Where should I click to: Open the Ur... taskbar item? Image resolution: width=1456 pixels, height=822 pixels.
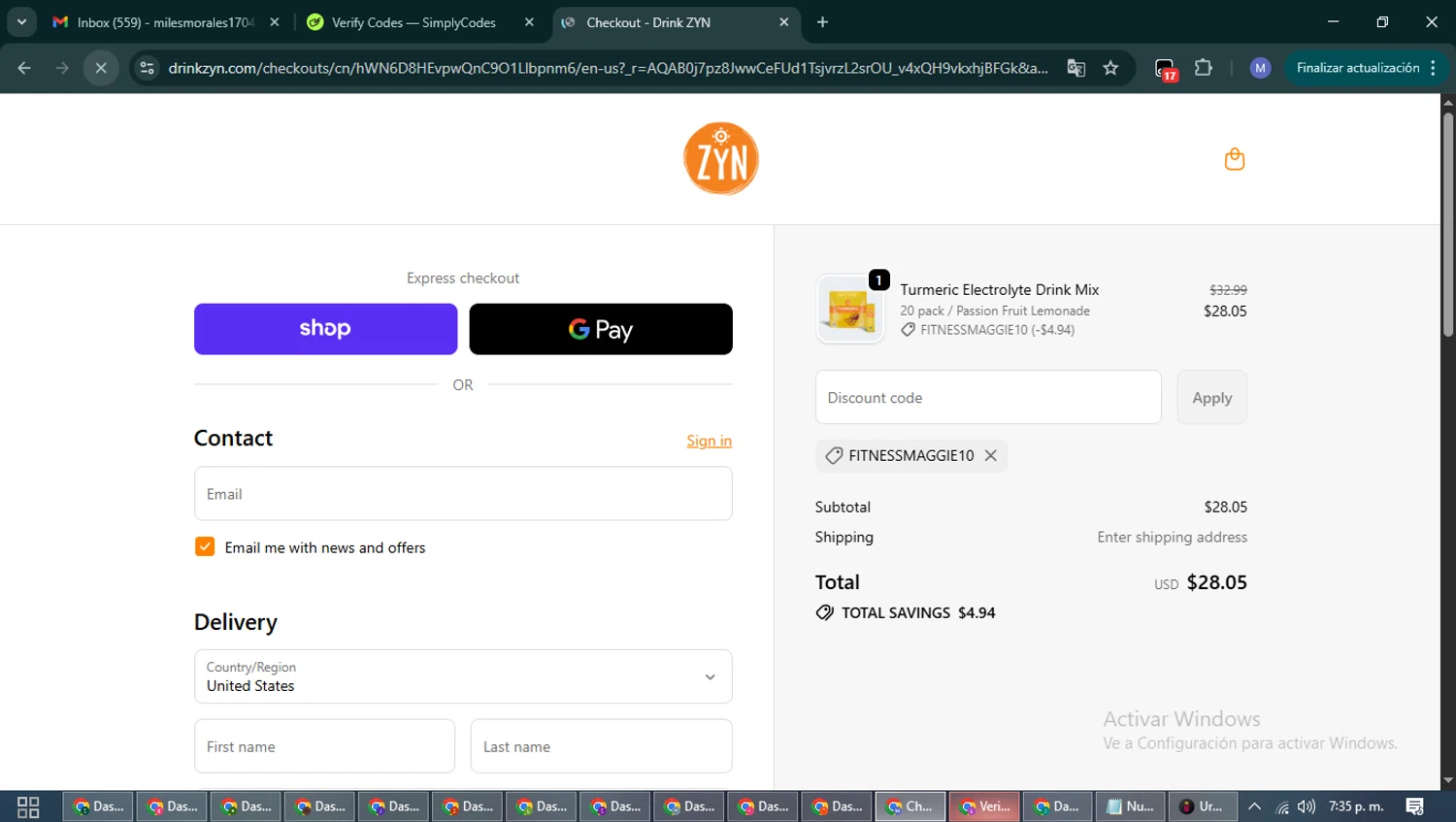[1203, 806]
